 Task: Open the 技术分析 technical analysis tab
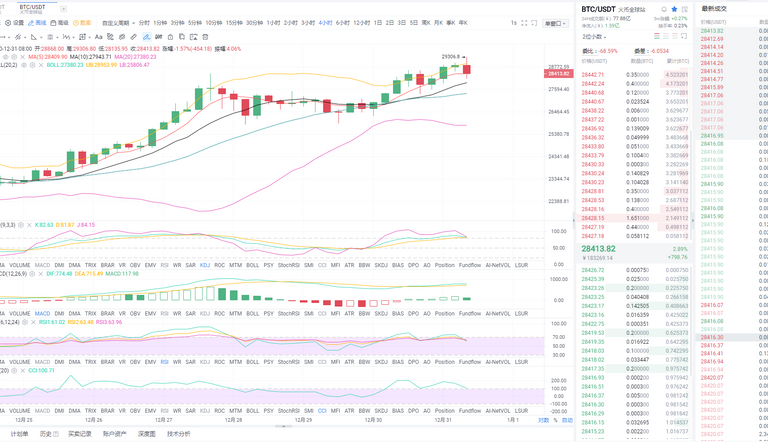pyautogui.click(x=178, y=434)
